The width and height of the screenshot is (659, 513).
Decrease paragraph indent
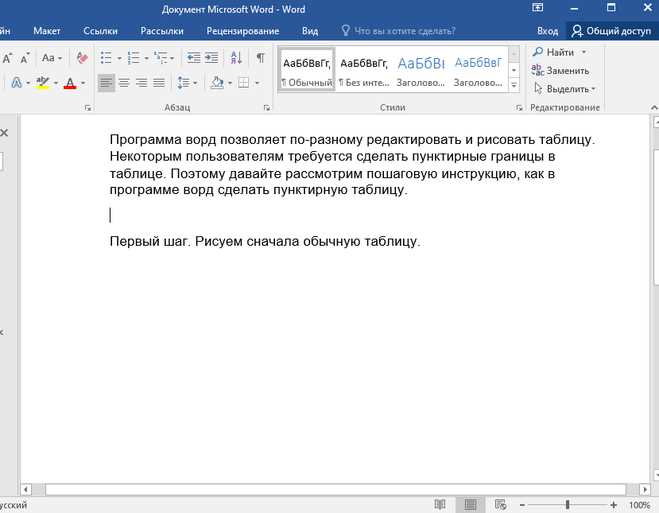pos(193,58)
